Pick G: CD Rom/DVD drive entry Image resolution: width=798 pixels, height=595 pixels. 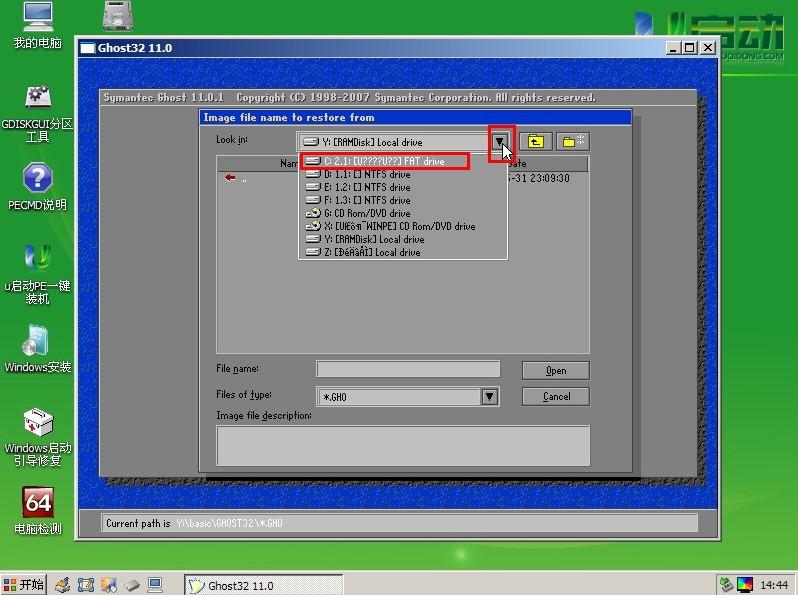(366, 213)
